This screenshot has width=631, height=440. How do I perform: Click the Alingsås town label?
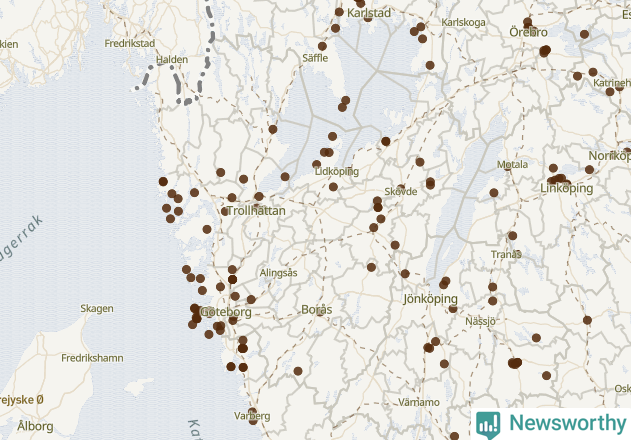click(278, 273)
